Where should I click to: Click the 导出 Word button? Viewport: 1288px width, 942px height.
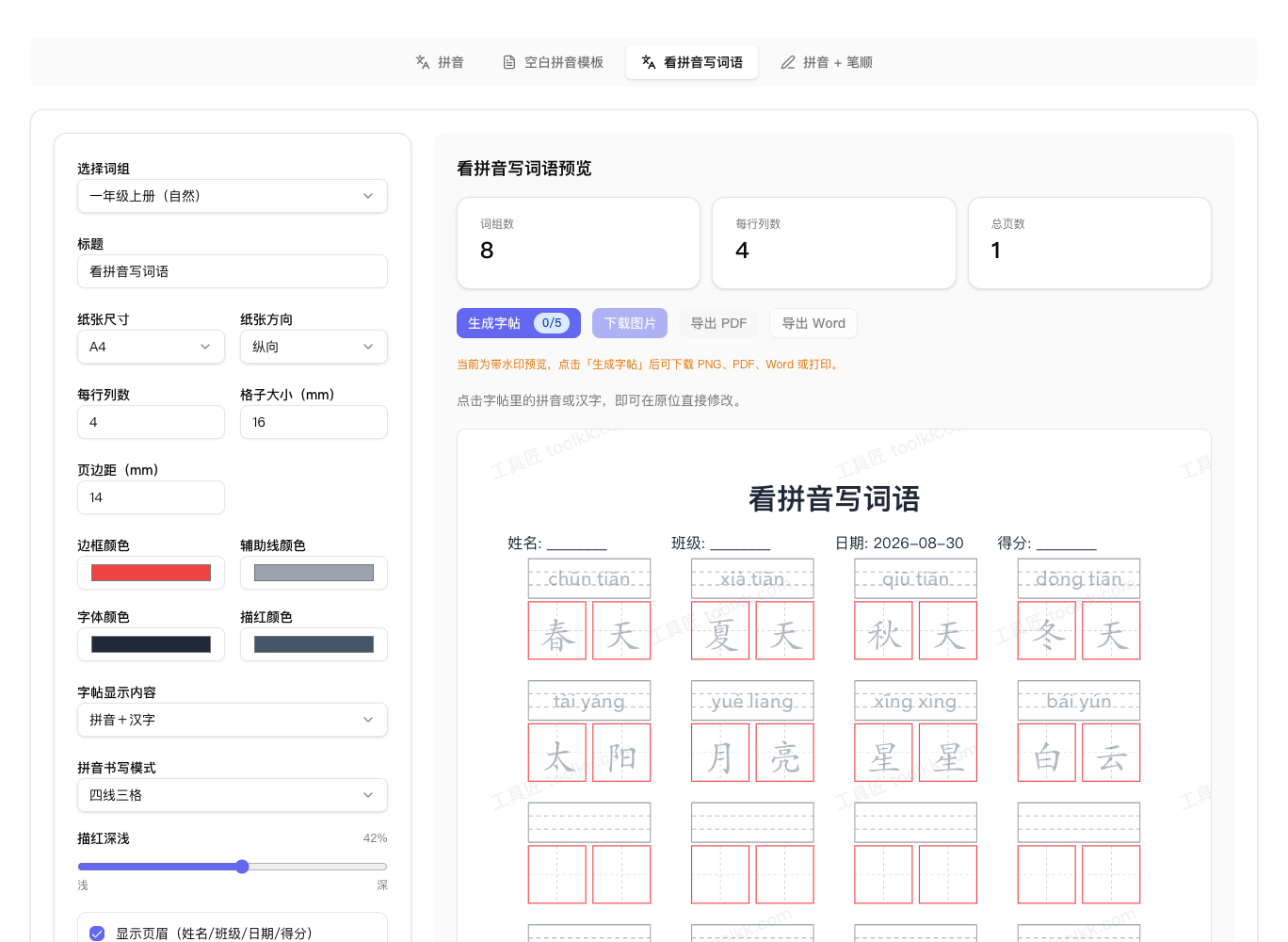(x=813, y=323)
